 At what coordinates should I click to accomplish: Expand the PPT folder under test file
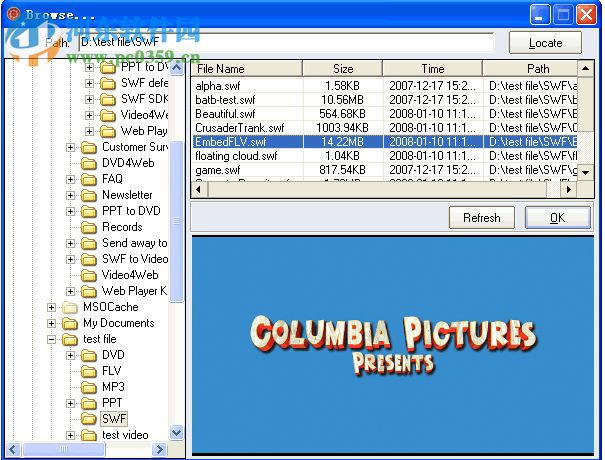coord(70,403)
